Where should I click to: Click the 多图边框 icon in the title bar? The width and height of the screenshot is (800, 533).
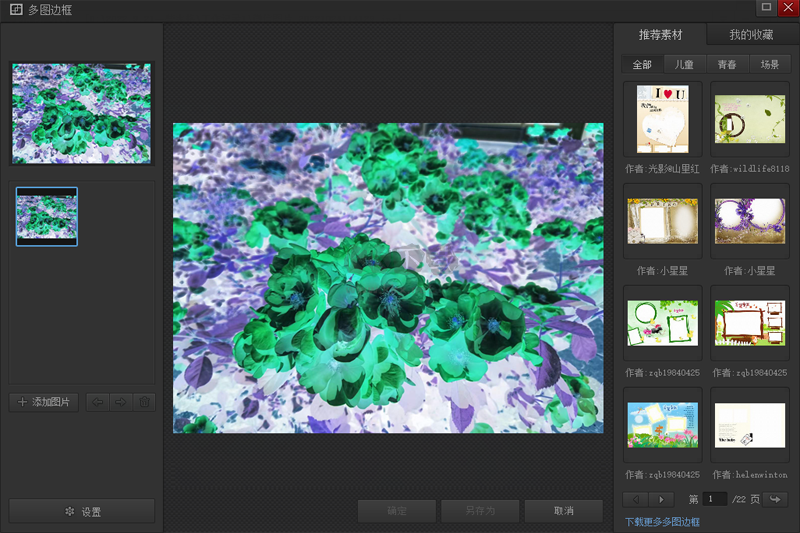16,10
